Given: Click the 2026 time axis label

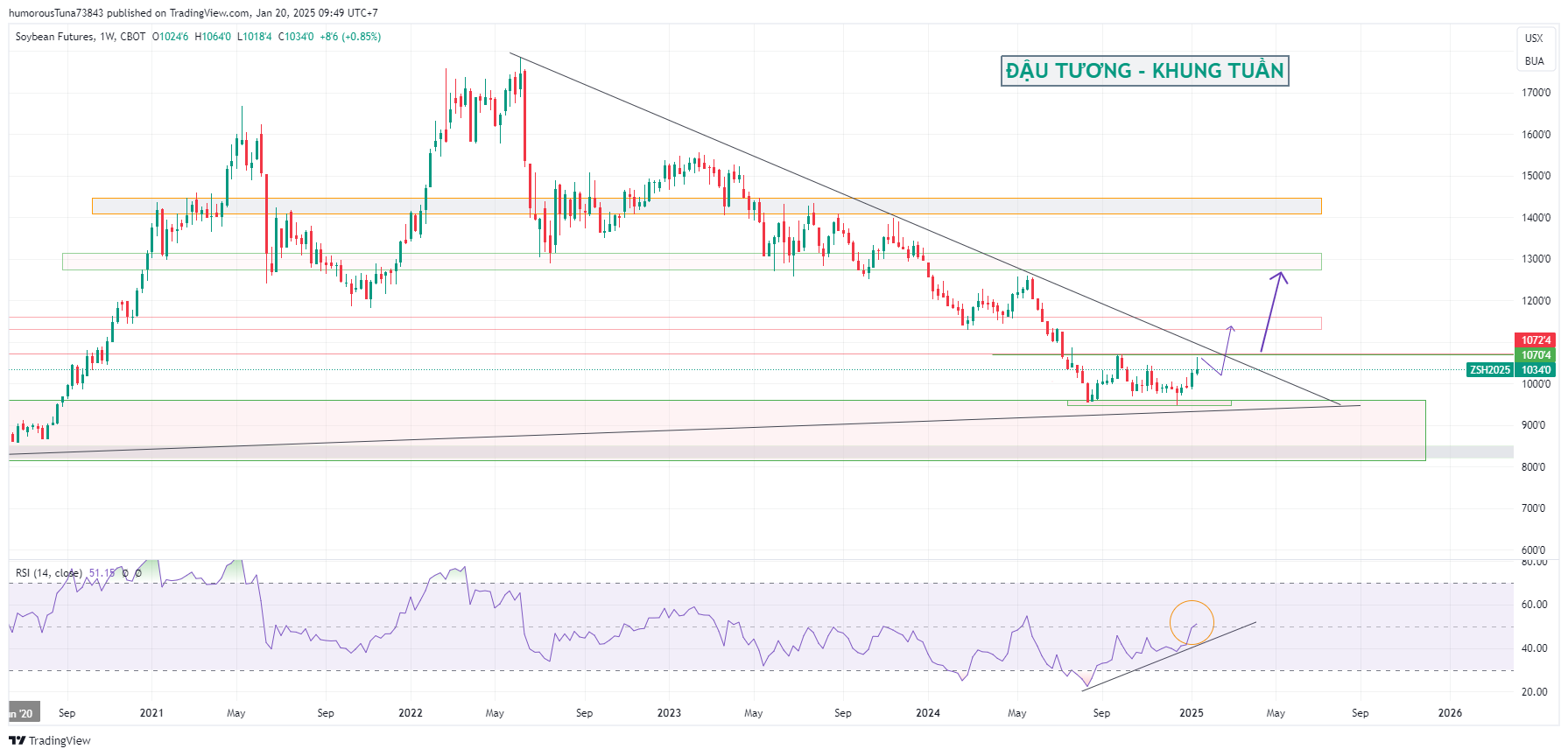Looking at the screenshot, I should (x=1450, y=713).
